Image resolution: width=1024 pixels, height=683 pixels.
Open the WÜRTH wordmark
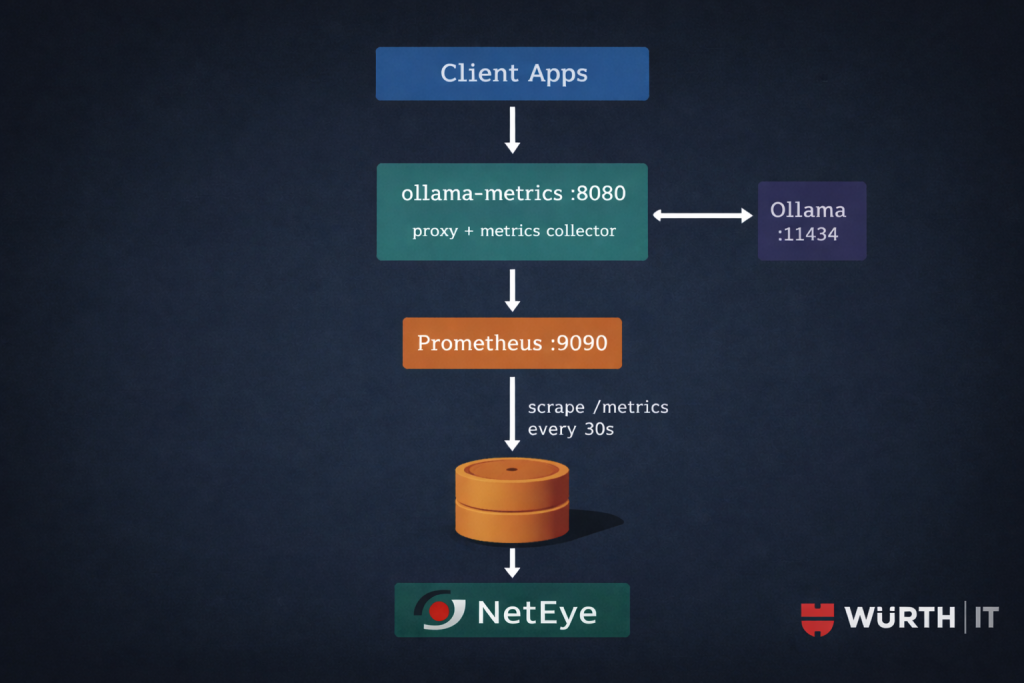click(900, 618)
